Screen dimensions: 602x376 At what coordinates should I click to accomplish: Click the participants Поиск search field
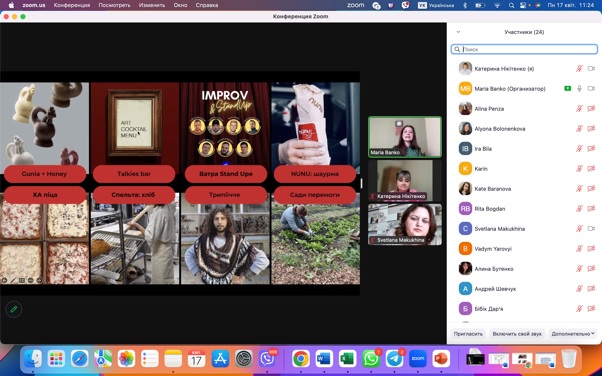pos(524,49)
